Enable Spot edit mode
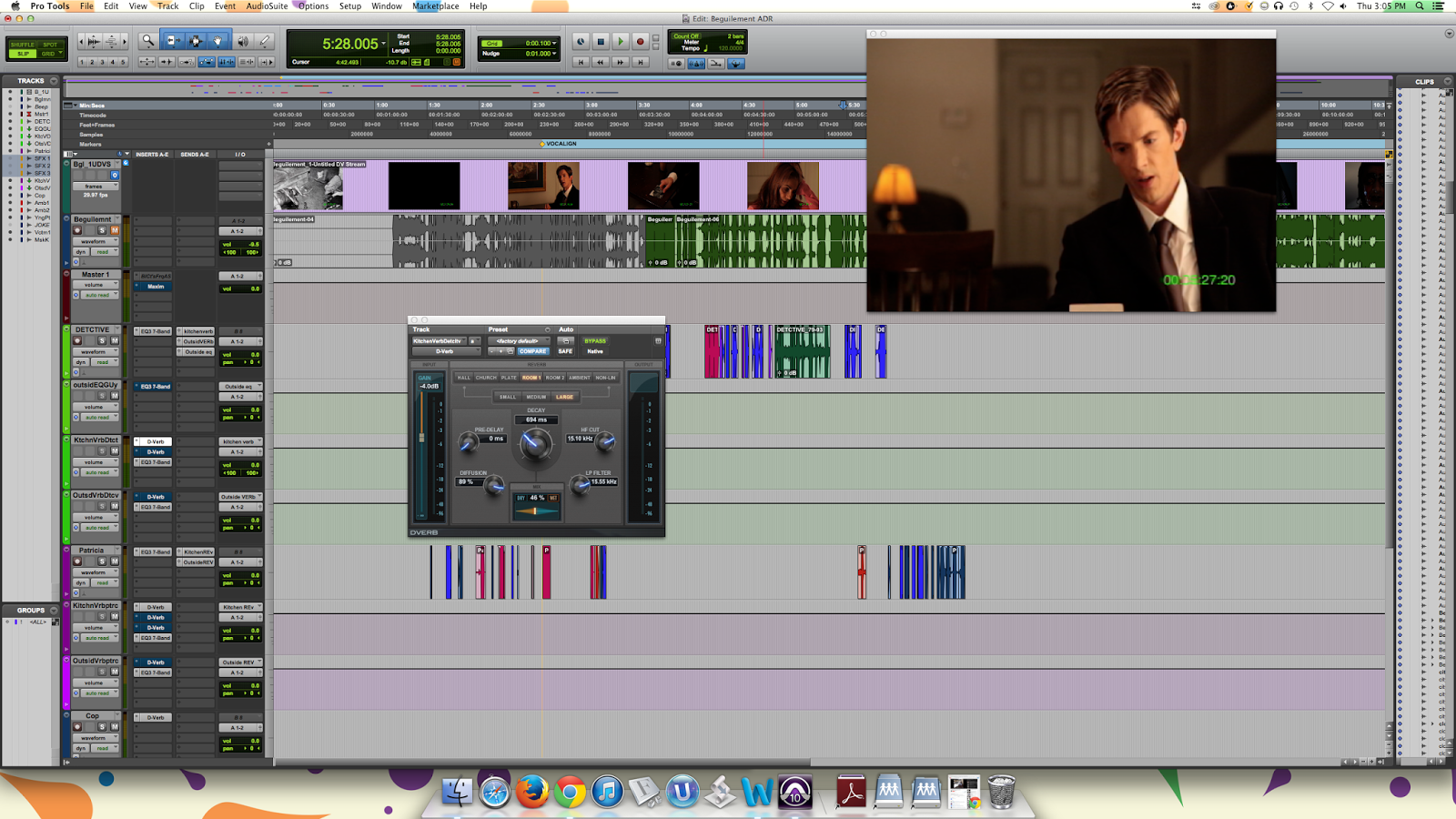 pos(50,45)
